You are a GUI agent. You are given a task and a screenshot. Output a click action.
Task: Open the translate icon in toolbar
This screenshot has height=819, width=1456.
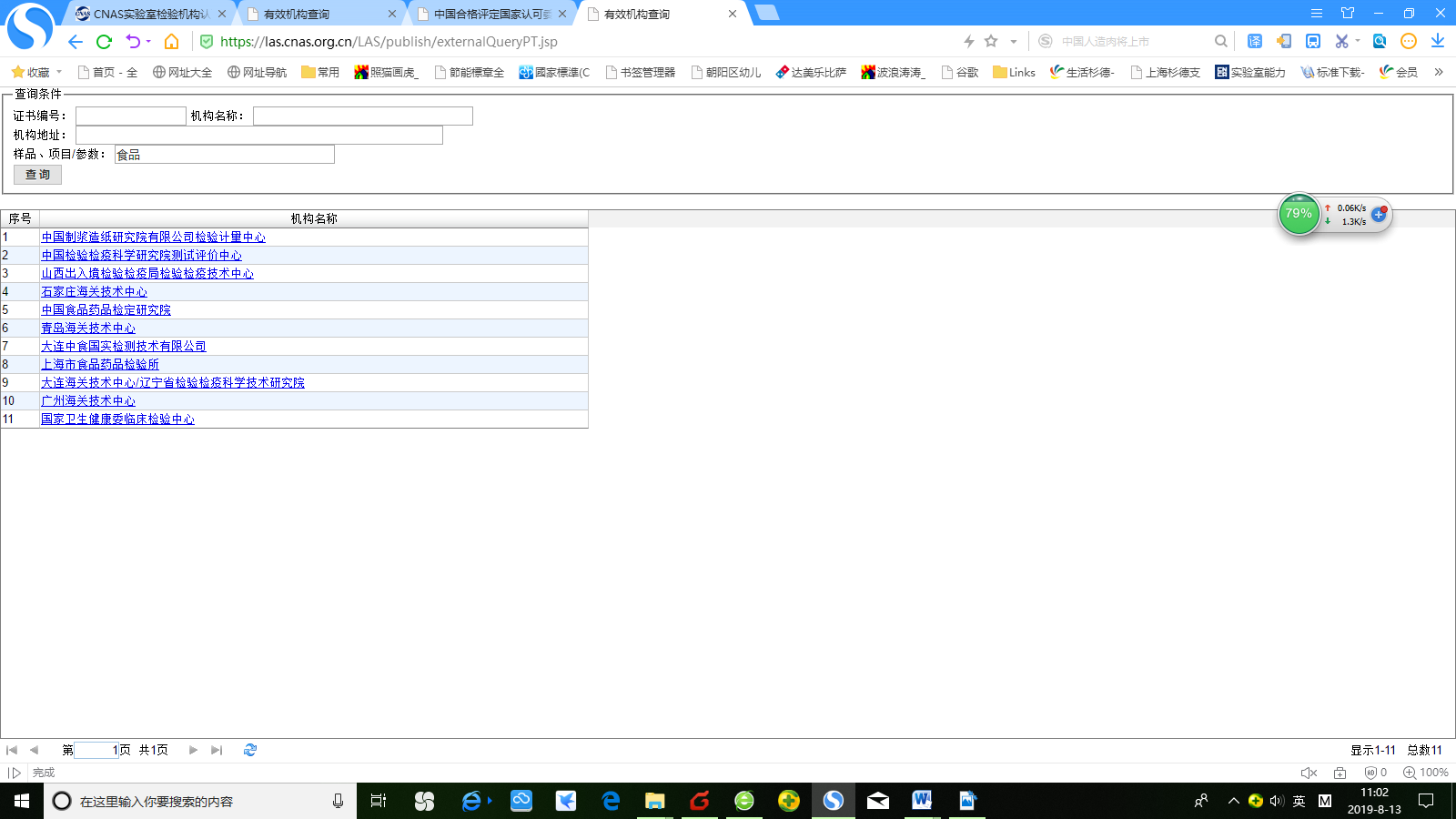pos(1255,41)
